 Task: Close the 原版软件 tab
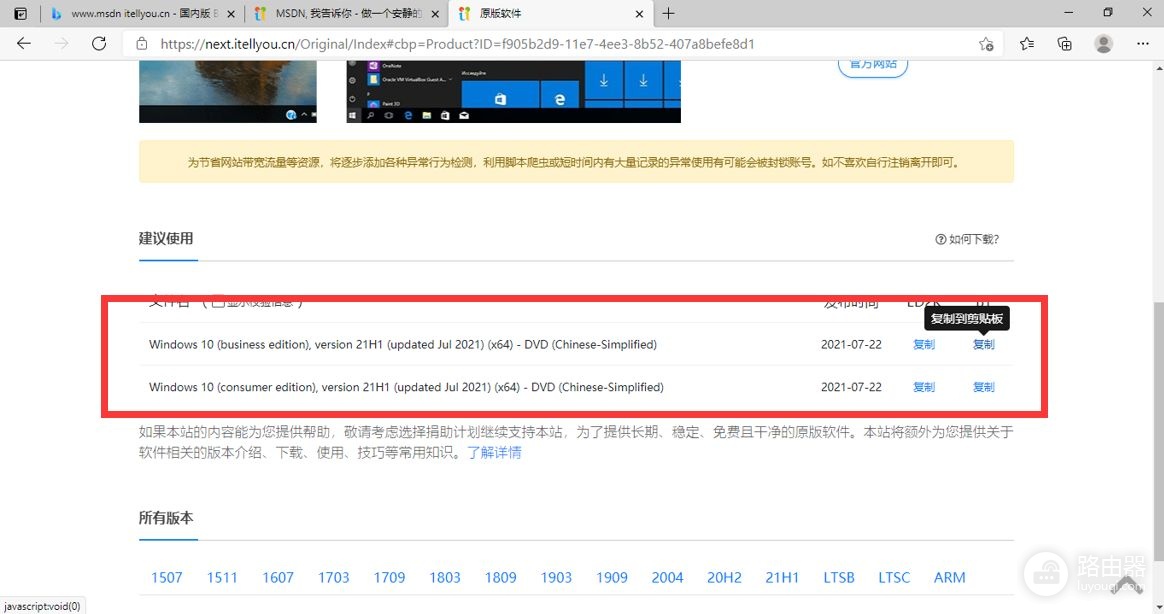point(639,13)
